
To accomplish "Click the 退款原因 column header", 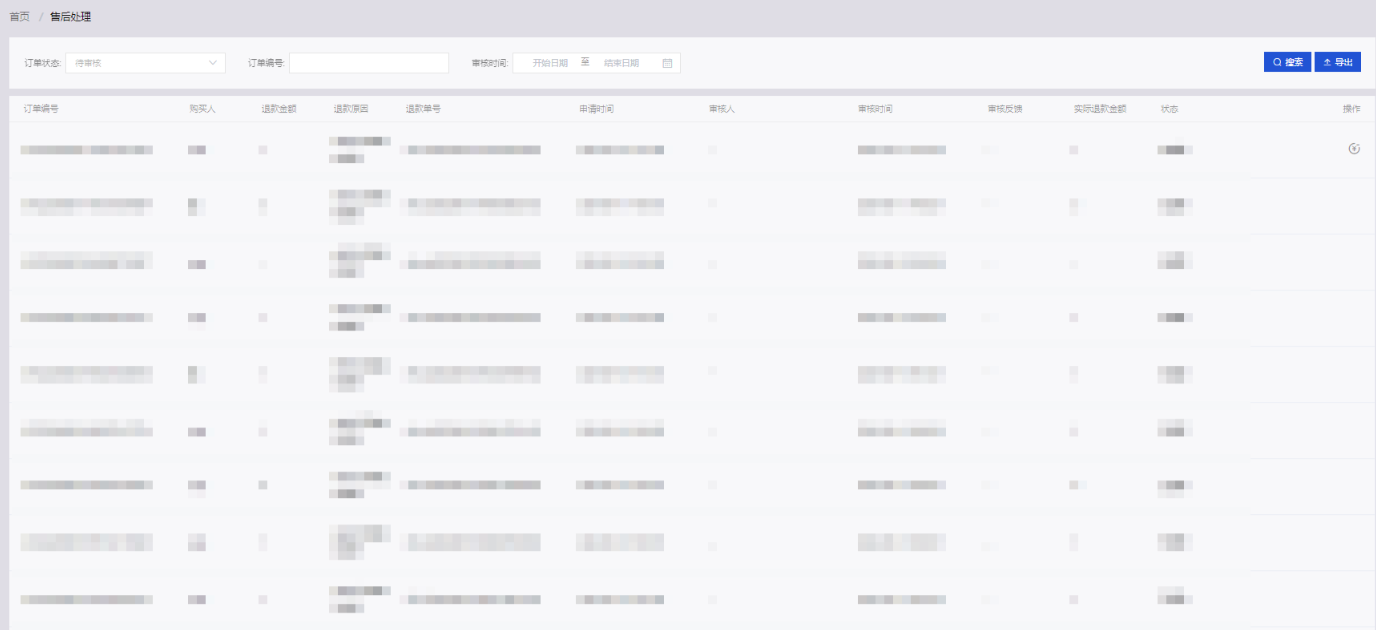I will point(351,109).
